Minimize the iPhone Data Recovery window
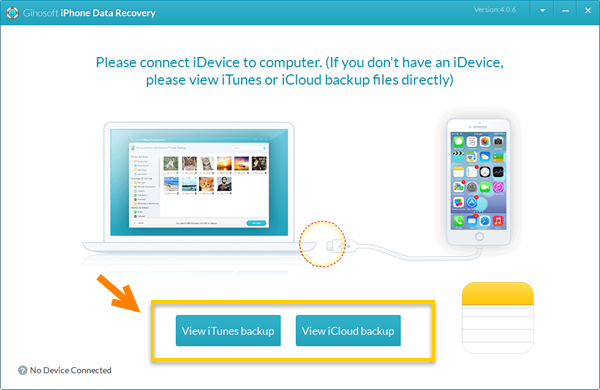This screenshot has height=390, width=600. 565,11
